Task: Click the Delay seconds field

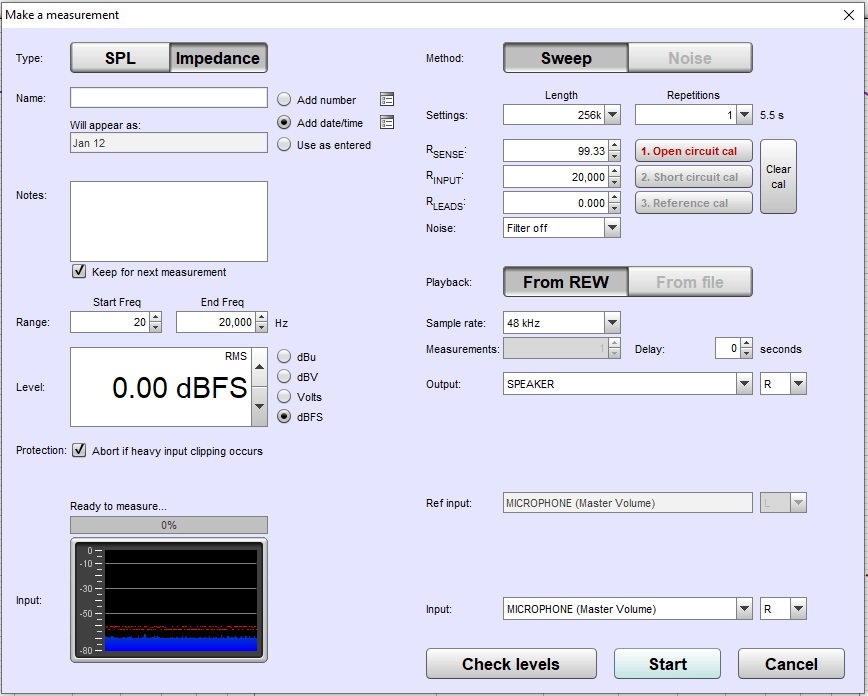Action: coord(728,348)
